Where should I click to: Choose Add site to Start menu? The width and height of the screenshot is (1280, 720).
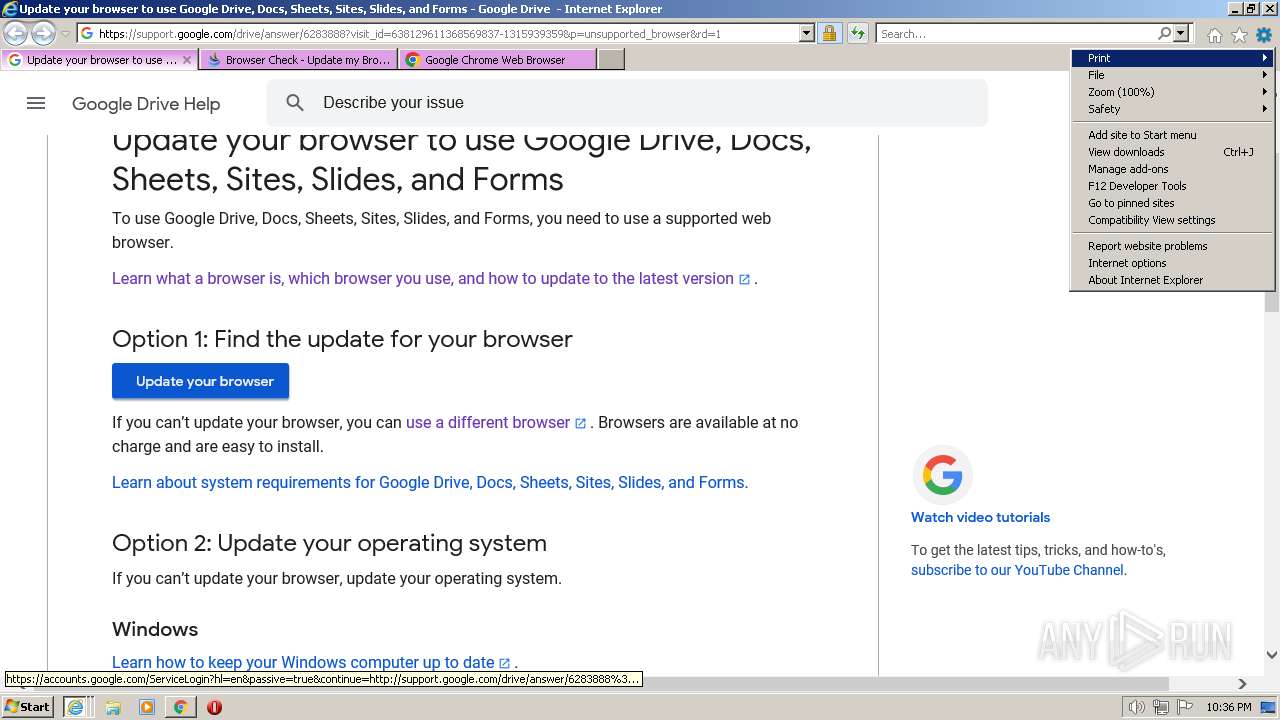pyautogui.click(x=1172, y=135)
